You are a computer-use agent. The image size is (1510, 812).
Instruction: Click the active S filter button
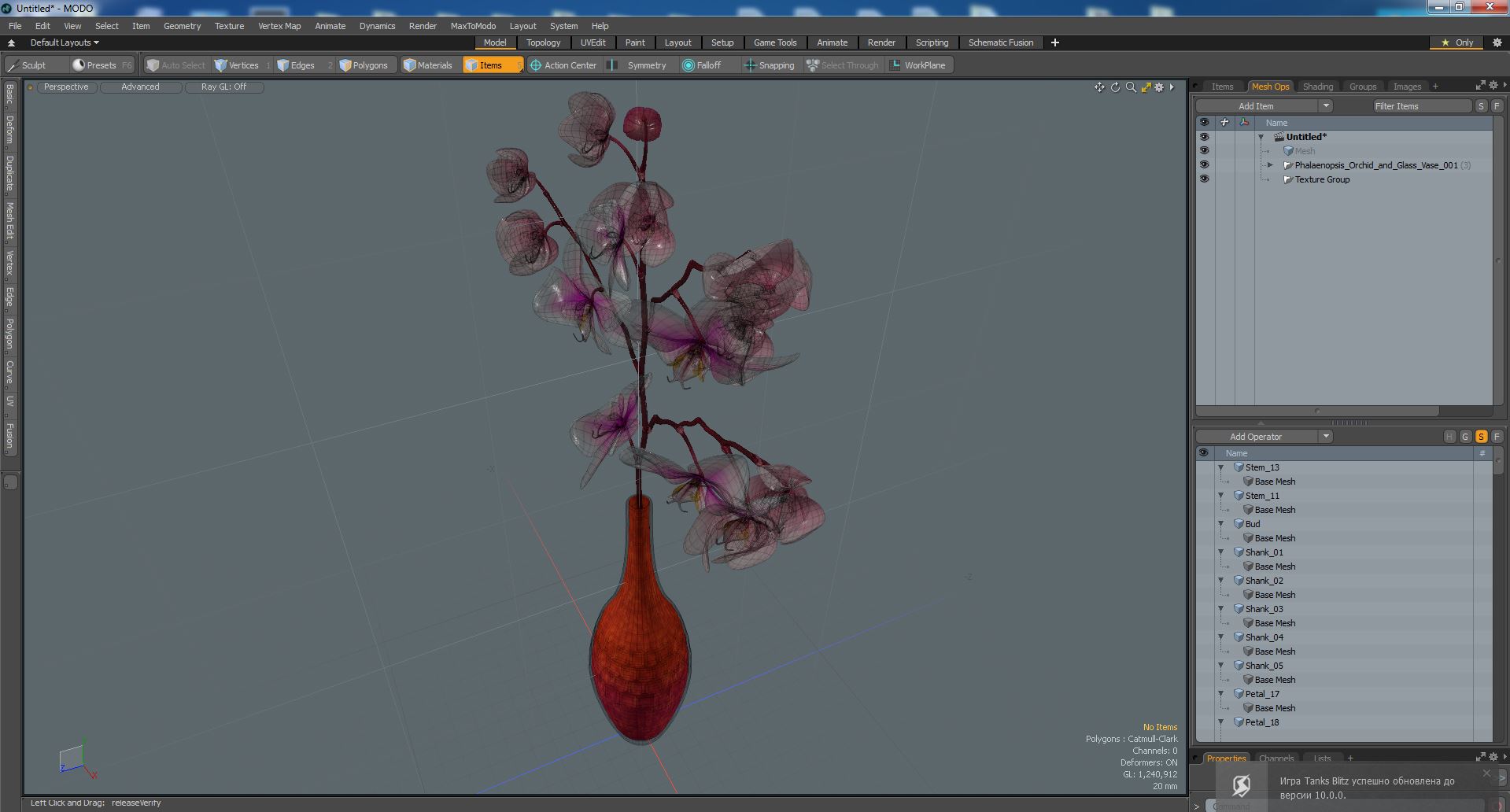[x=1481, y=437]
